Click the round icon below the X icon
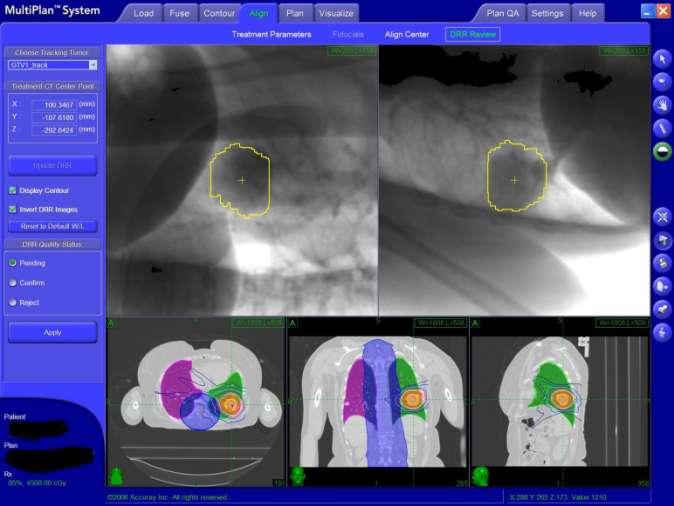The image size is (674, 506). click(662, 239)
